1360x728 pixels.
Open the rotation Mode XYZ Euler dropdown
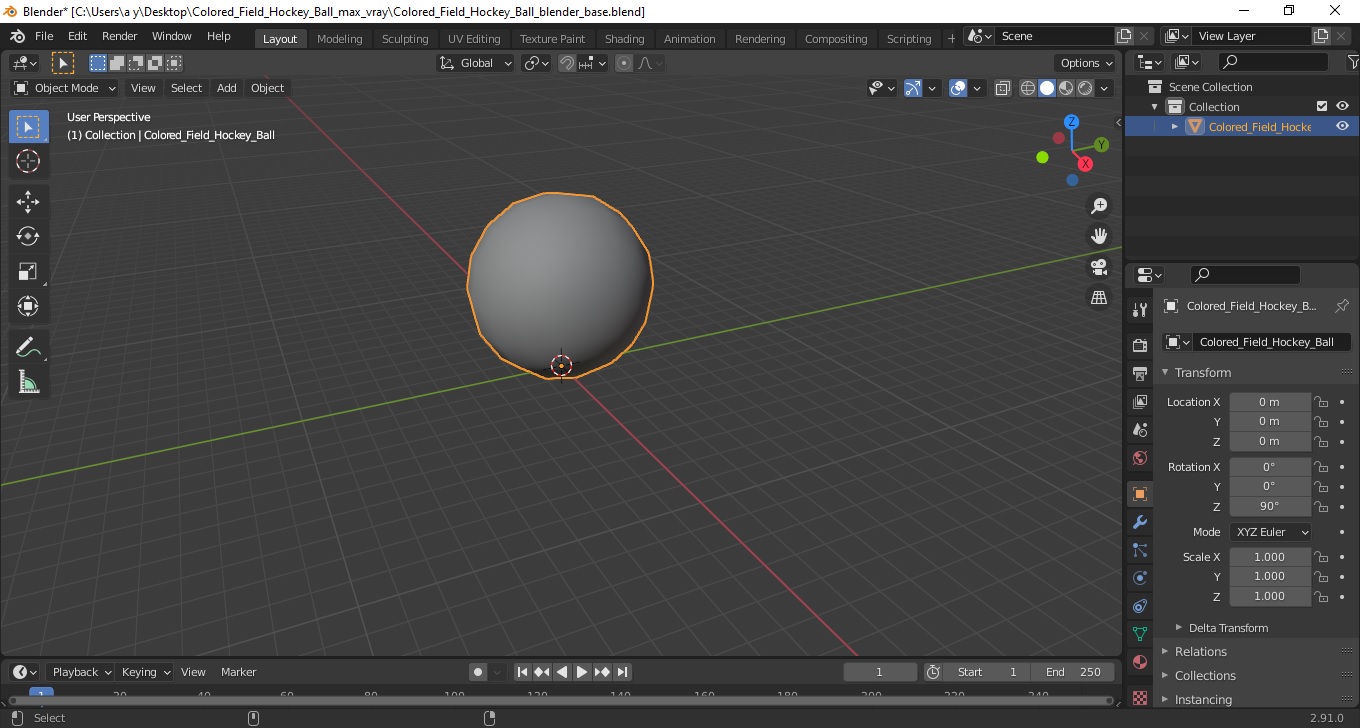tap(1270, 532)
